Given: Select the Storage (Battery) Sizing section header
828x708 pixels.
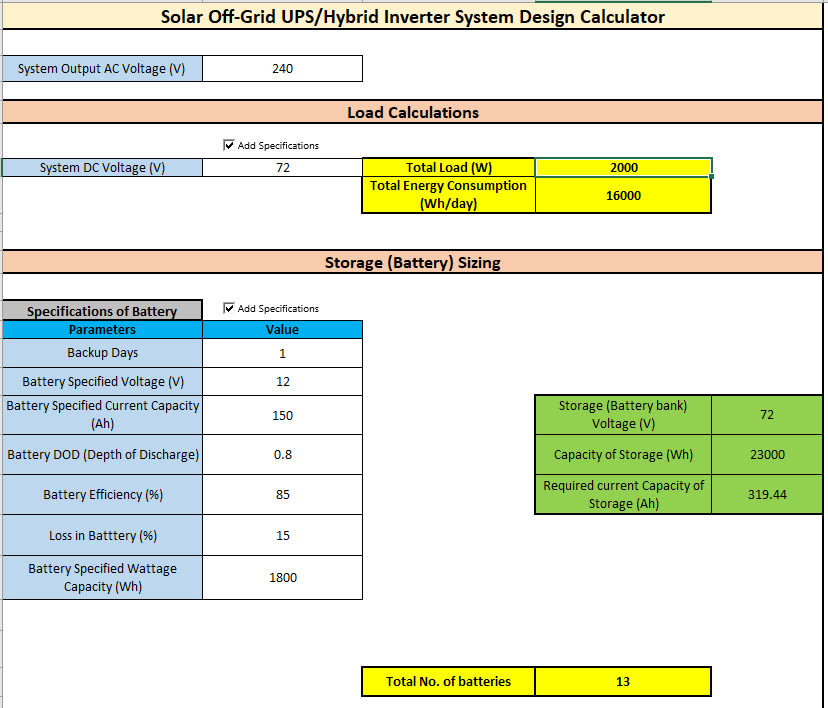Looking at the screenshot, I should pos(412,263).
